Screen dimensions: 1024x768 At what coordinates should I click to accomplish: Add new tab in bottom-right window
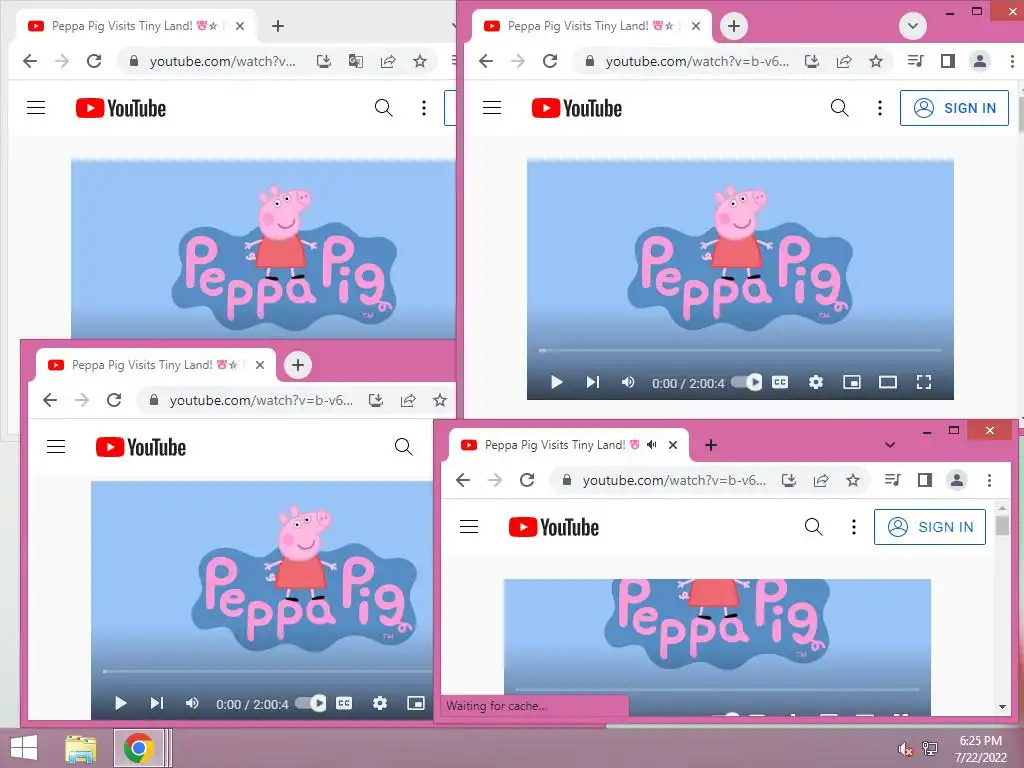(x=711, y=445)
